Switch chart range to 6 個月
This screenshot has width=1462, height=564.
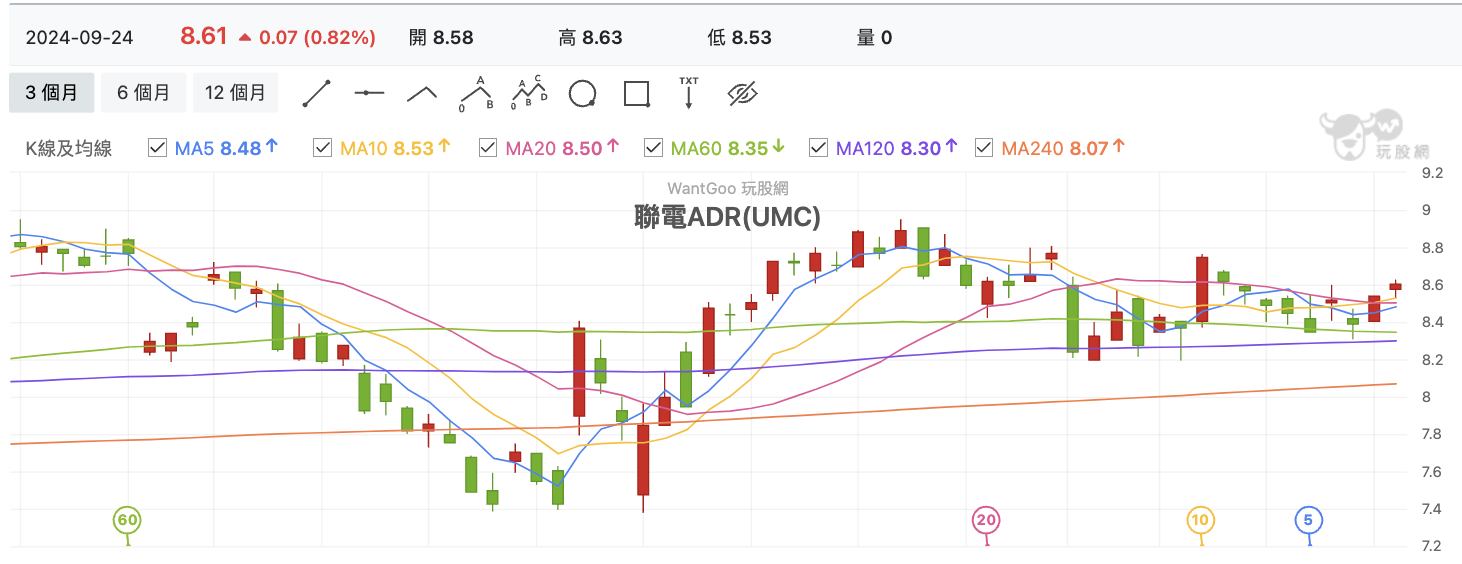[x=143, y=93]
